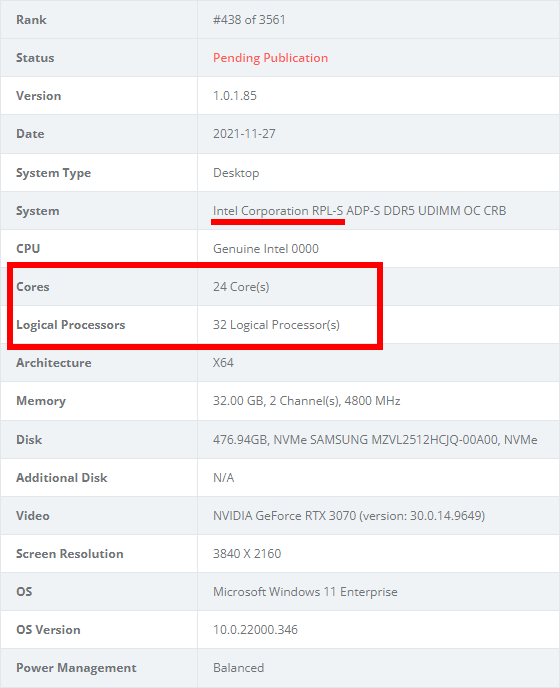This screenshot has height=688, width=560.
Task: Click the Microsoft Windows 11 Enterprise value
Action: [x=305, y=592]
